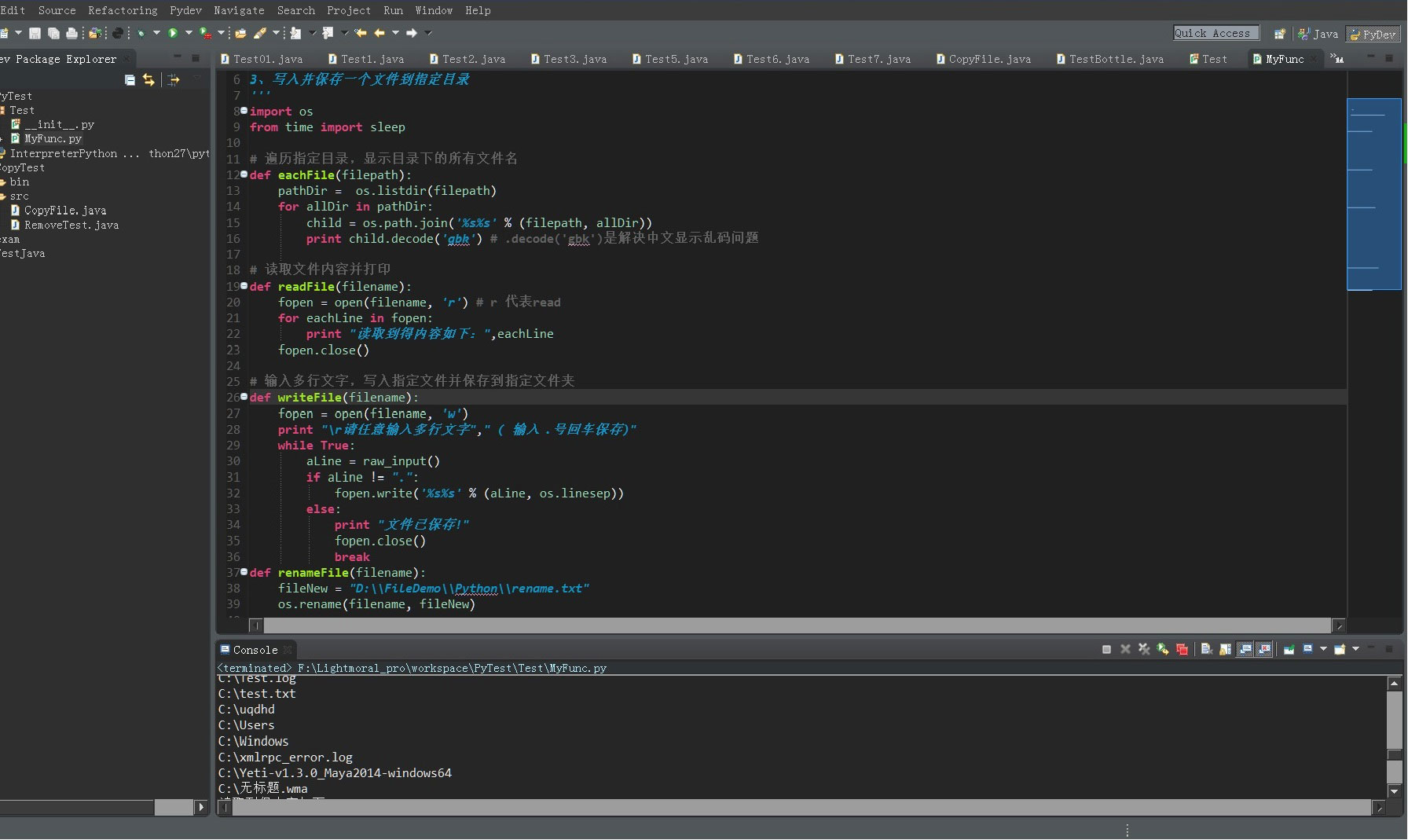The image size is (1408, 840).
Task: Toggle Show Console on Standard Error
Action: tap(1263, 649)
